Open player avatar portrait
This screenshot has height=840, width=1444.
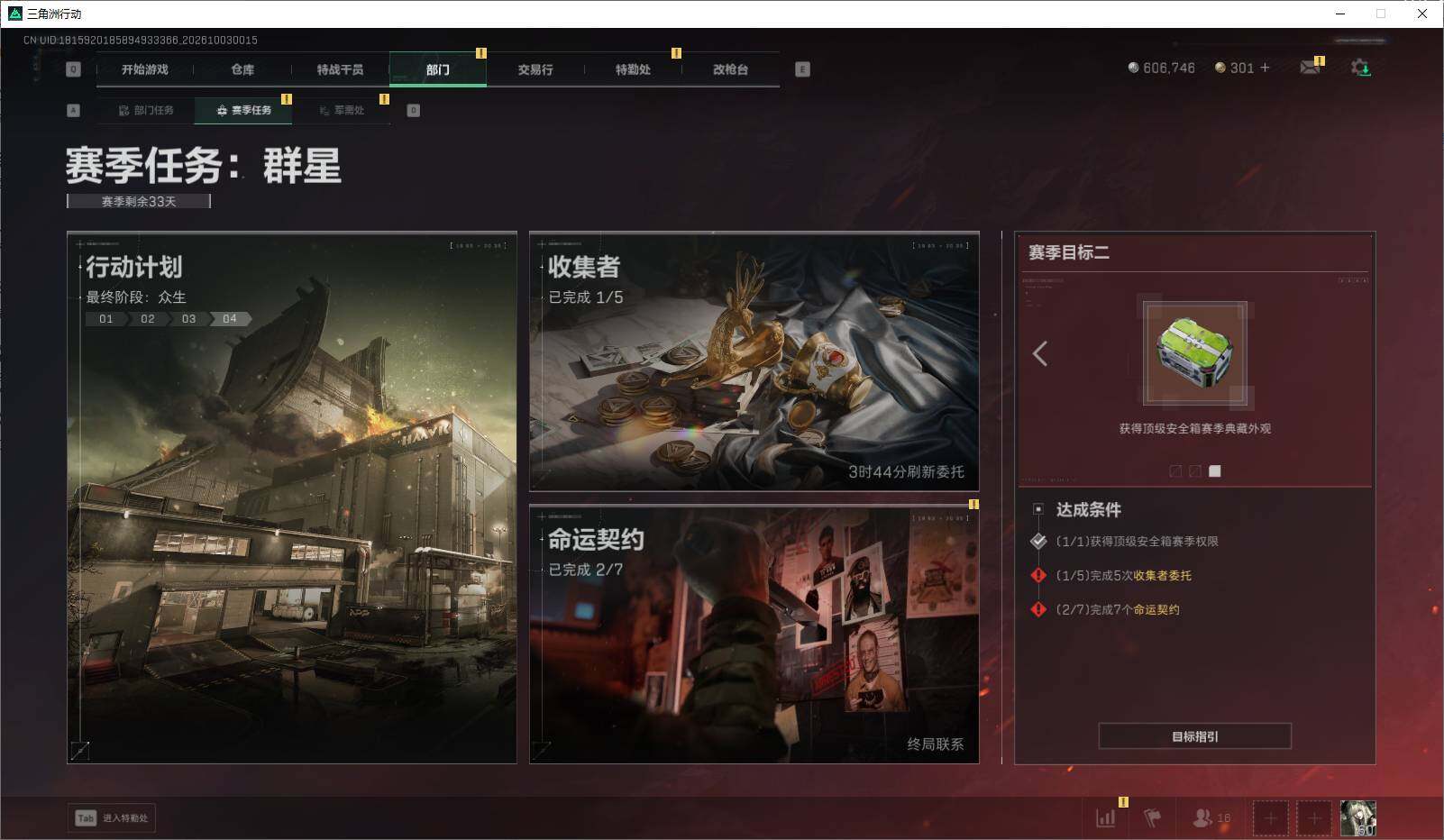1358,818
